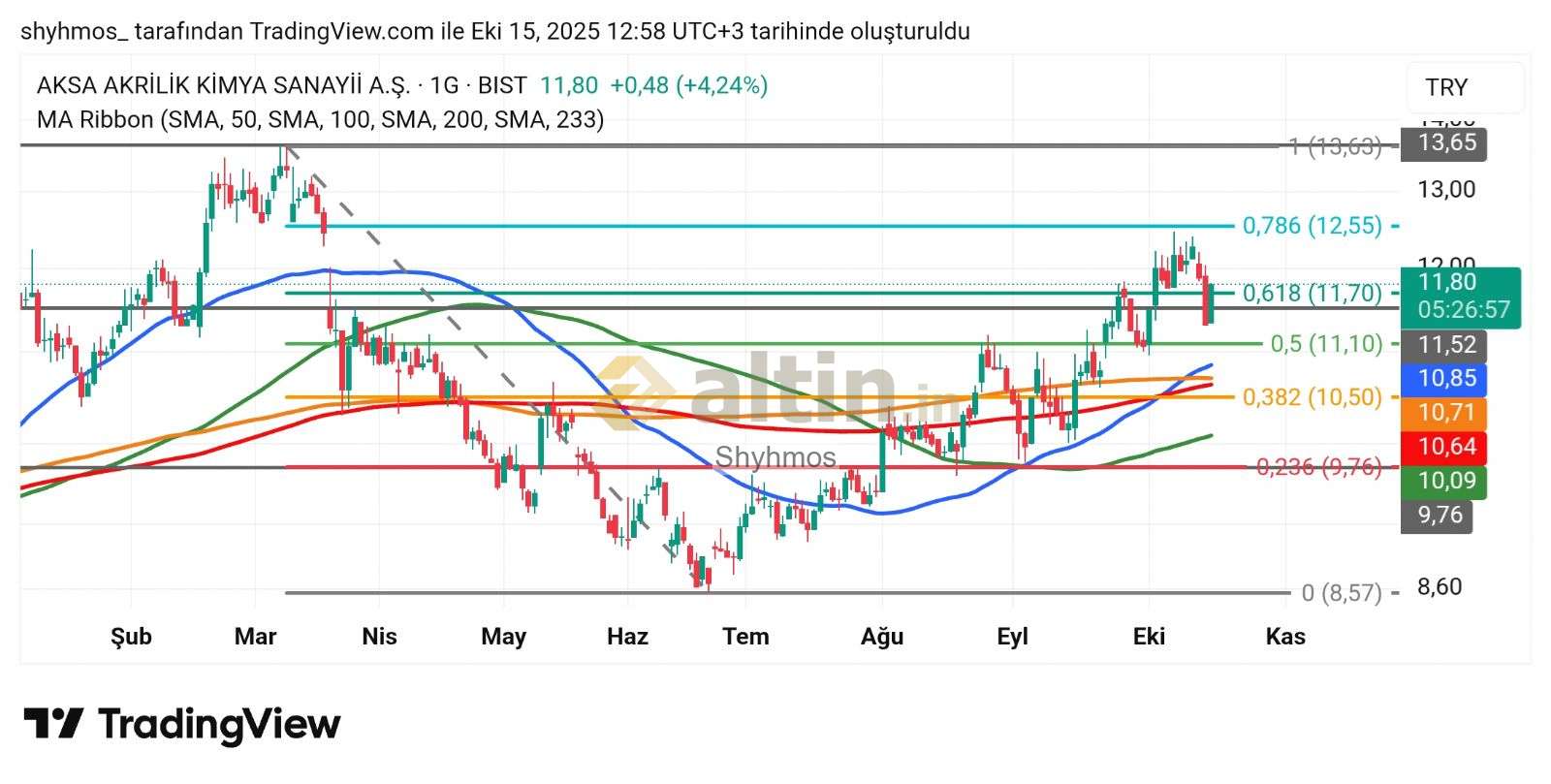
Task: Open the TRY currency selector
Action: pyautogui.click(x=1464, y=87)
